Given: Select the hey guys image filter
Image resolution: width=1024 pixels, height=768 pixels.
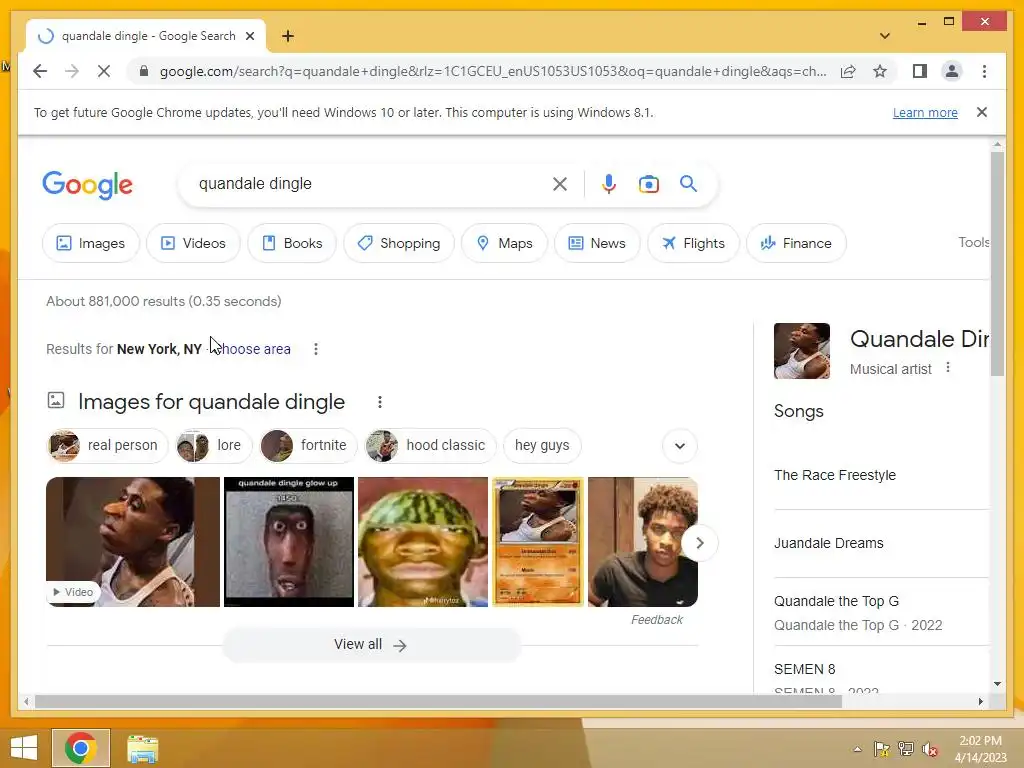Looking at the screenshot, I should pyautogui.click(x=542, y=445).
